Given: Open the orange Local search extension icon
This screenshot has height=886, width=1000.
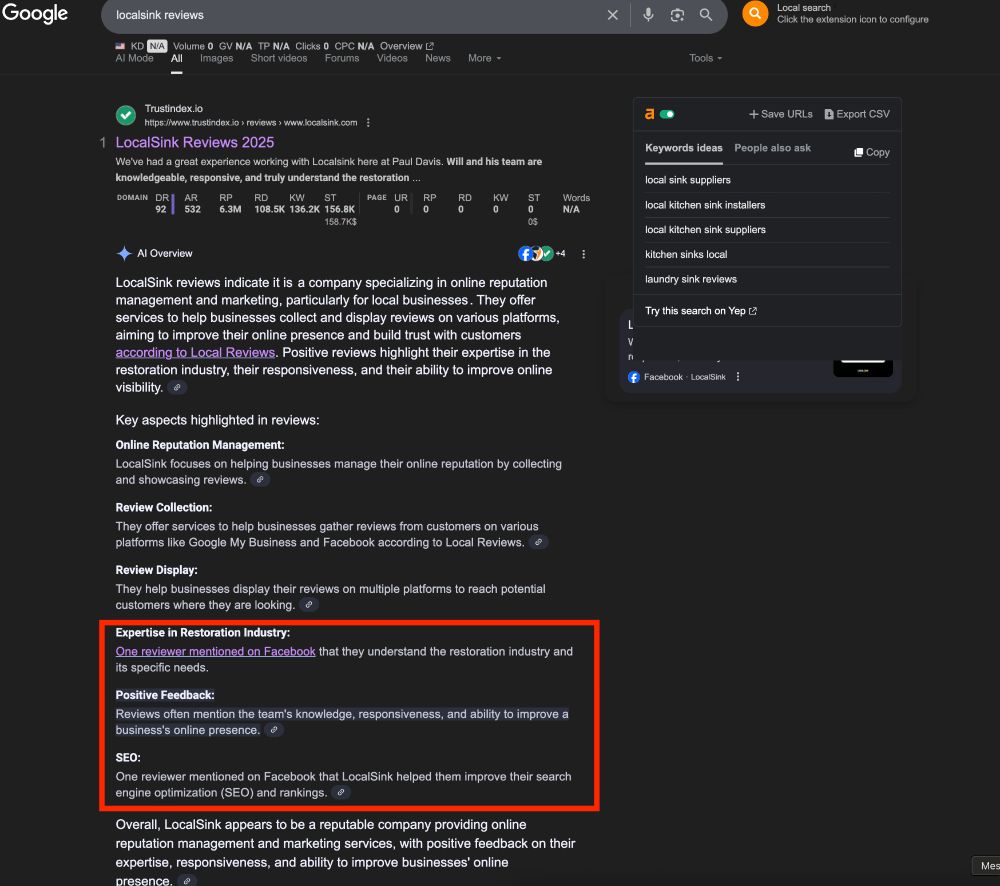Looking at the screenshot, I should click(755, 13).
